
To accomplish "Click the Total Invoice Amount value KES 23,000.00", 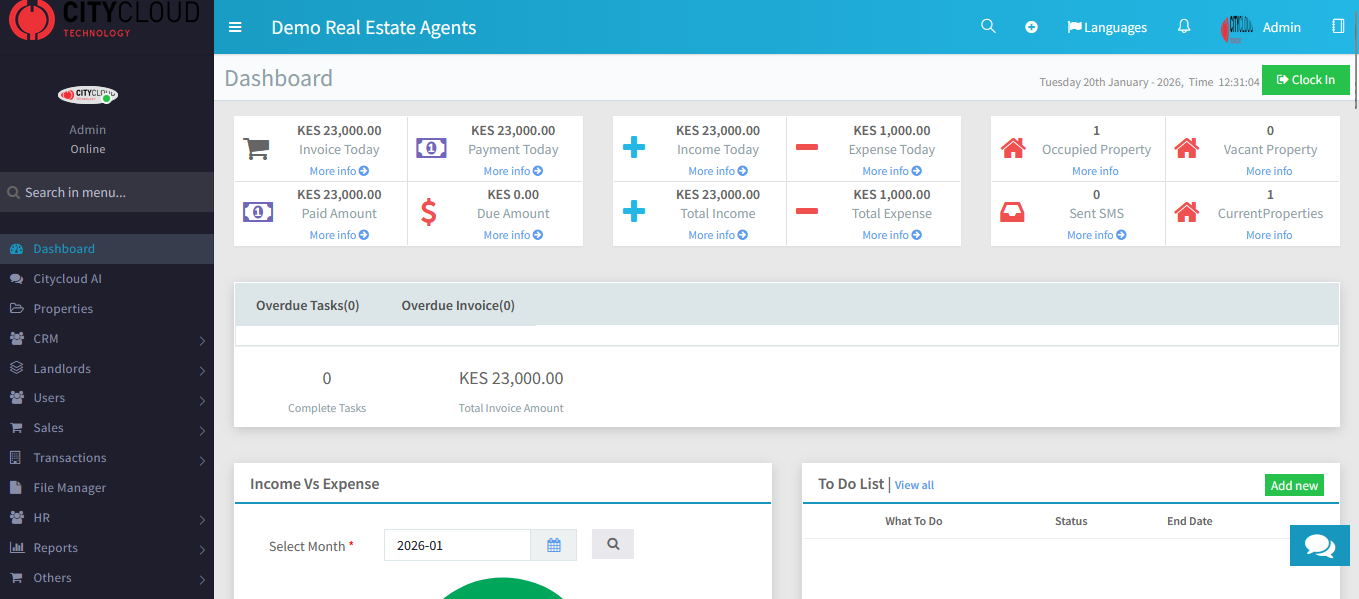I will [x=511, y=378].
